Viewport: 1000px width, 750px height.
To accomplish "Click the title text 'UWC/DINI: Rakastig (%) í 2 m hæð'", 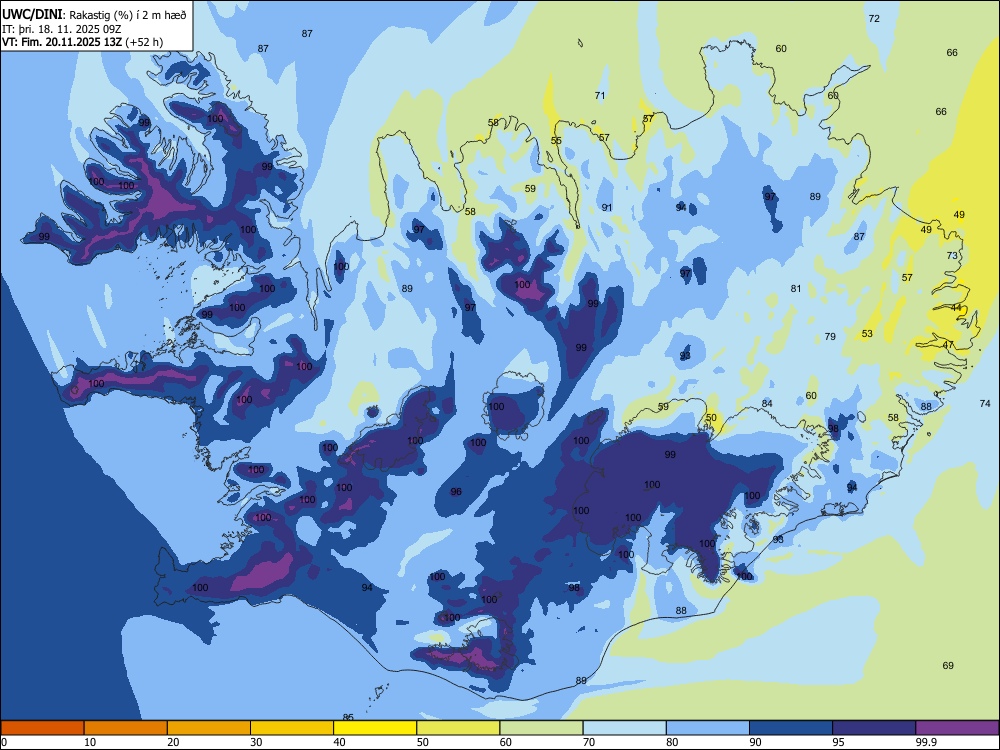I will coord(94,14).
